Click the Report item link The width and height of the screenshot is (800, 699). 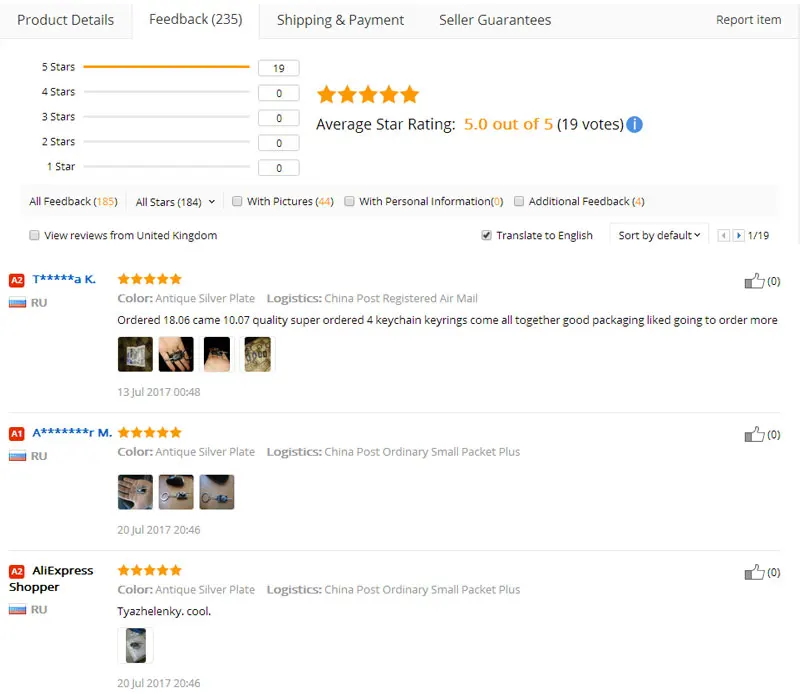(748, 20)
